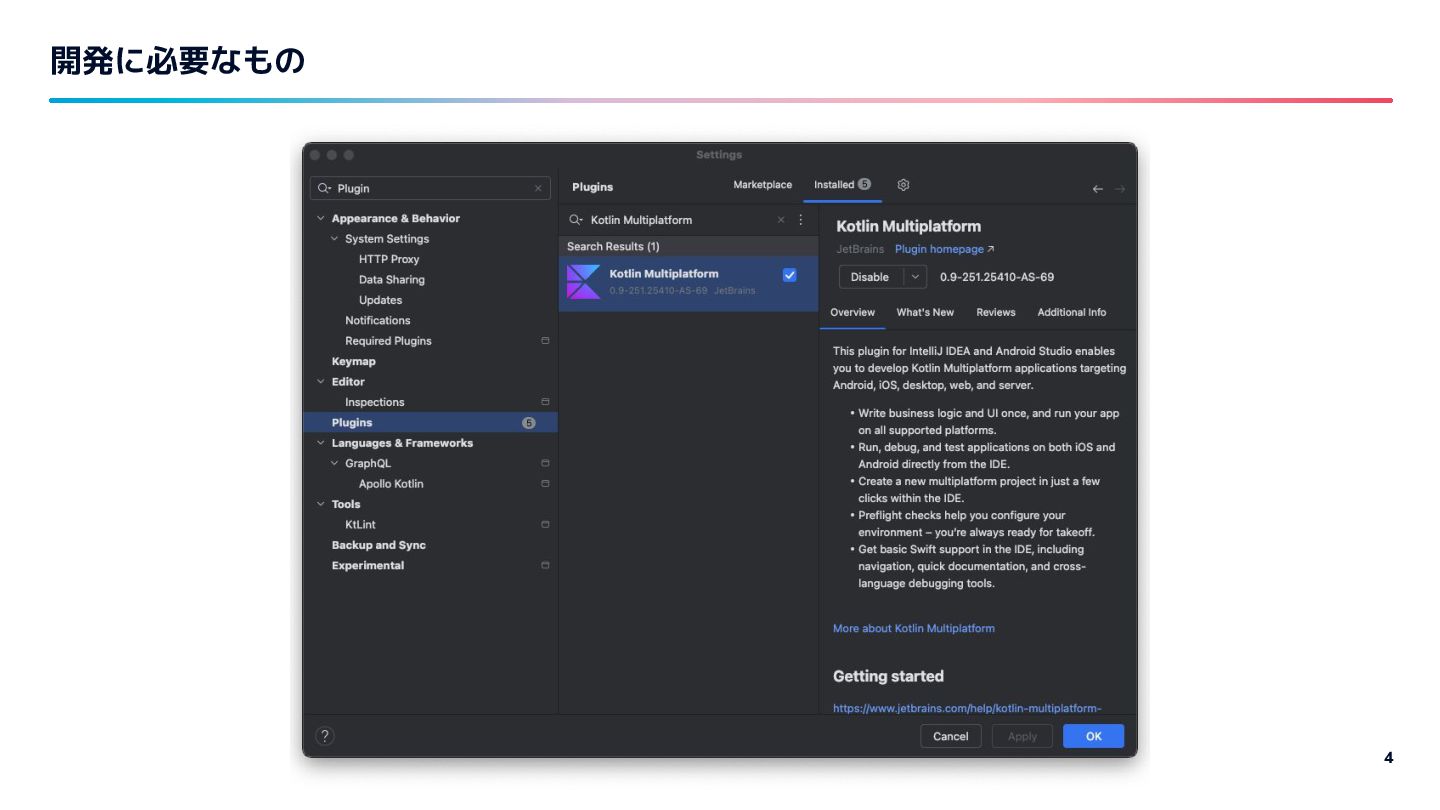The height and width of the screenshot is (810, 1440).
Task: Click the magnifier icon in settings search
Action: pyautogui.click(x=324, y=188)
